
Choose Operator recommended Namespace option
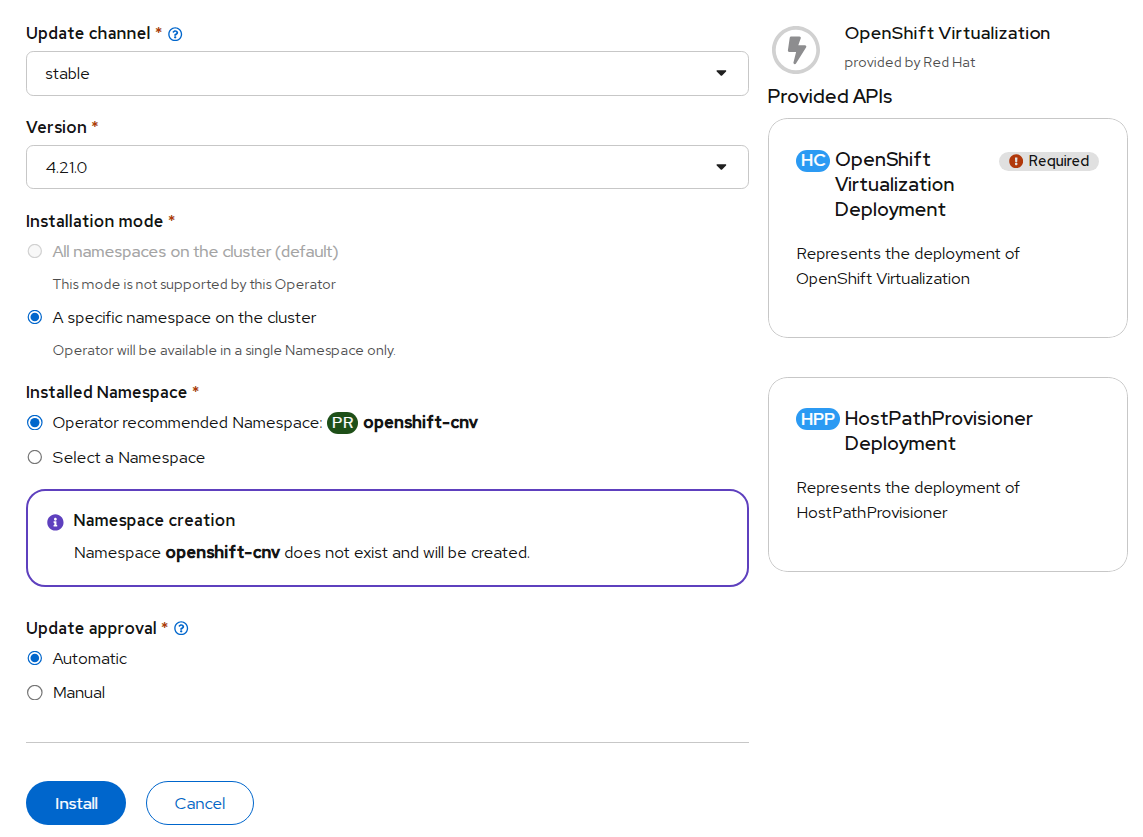coord(35,423)
